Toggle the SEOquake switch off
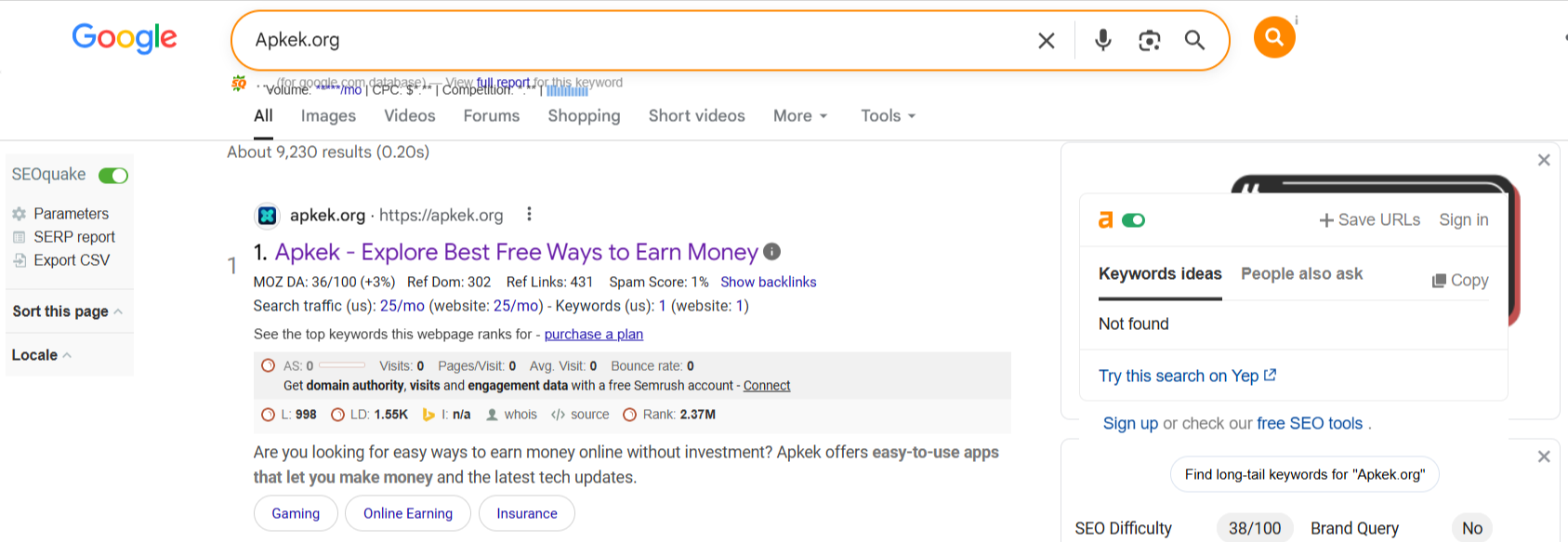1568x542 pixels. click(113, 176)
